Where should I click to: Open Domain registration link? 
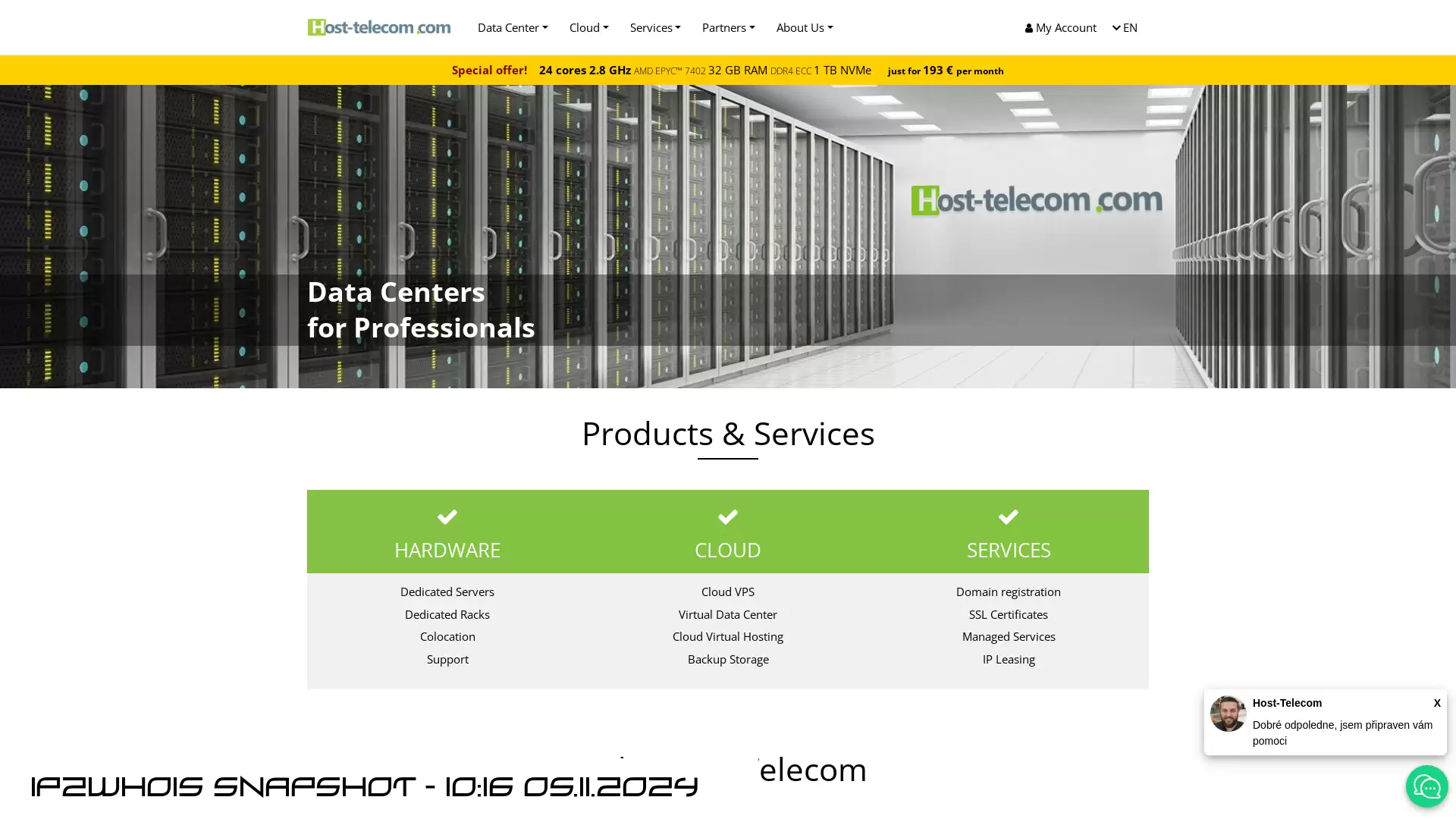point(1009,591)
